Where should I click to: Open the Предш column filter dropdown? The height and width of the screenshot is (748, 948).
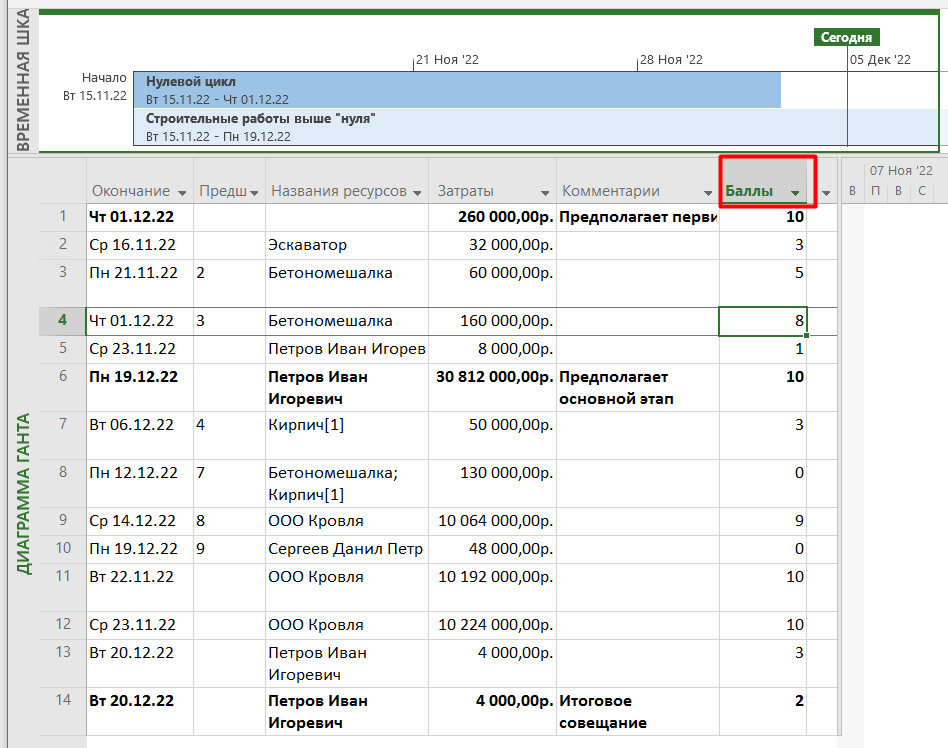click(254, 193)
